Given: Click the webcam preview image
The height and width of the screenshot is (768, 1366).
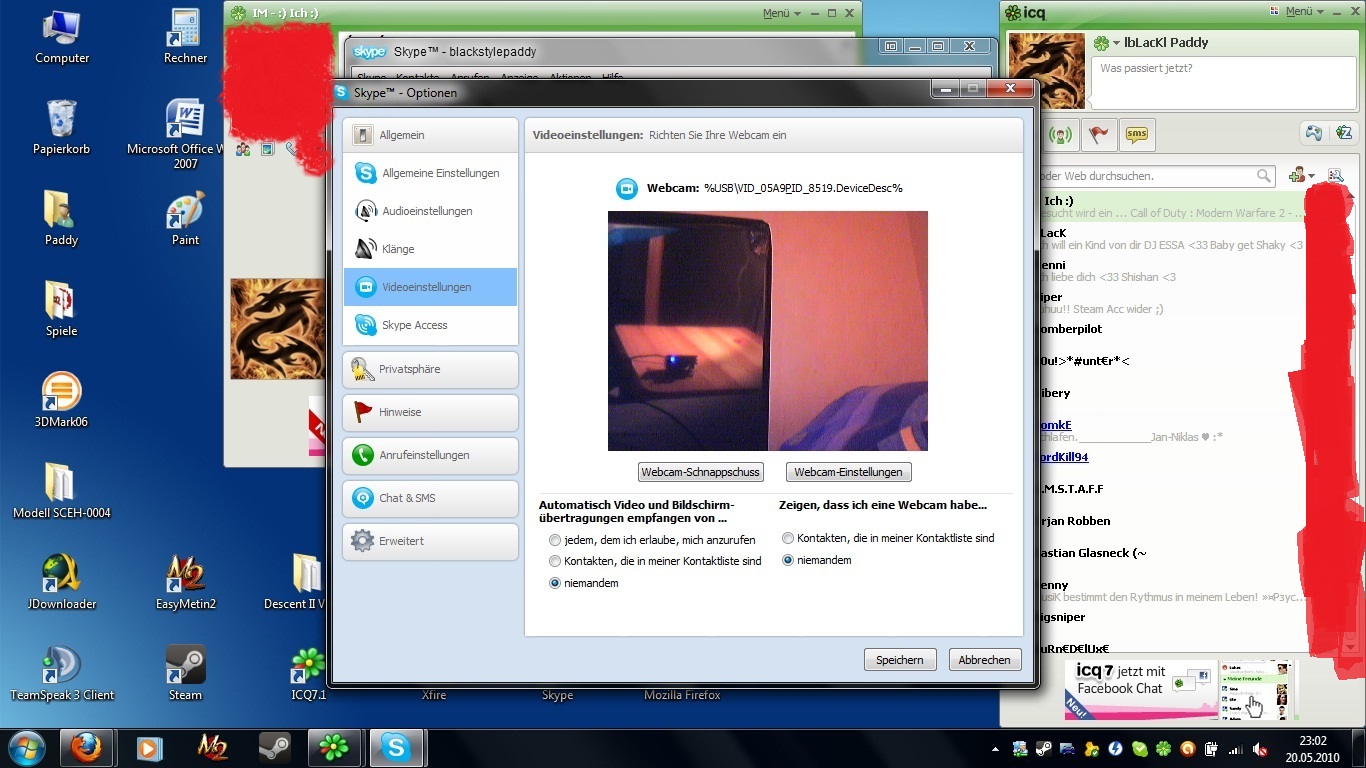Looking at the screenshot, I should tap(768, 331).
